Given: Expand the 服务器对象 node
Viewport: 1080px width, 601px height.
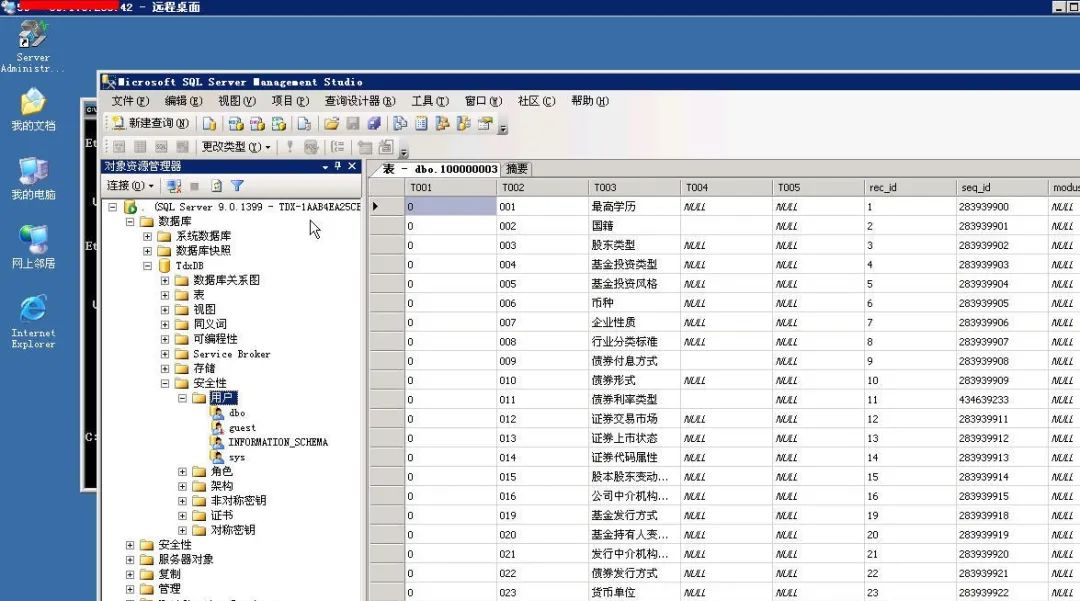Looking at the screenshot, I should (129, 560).
